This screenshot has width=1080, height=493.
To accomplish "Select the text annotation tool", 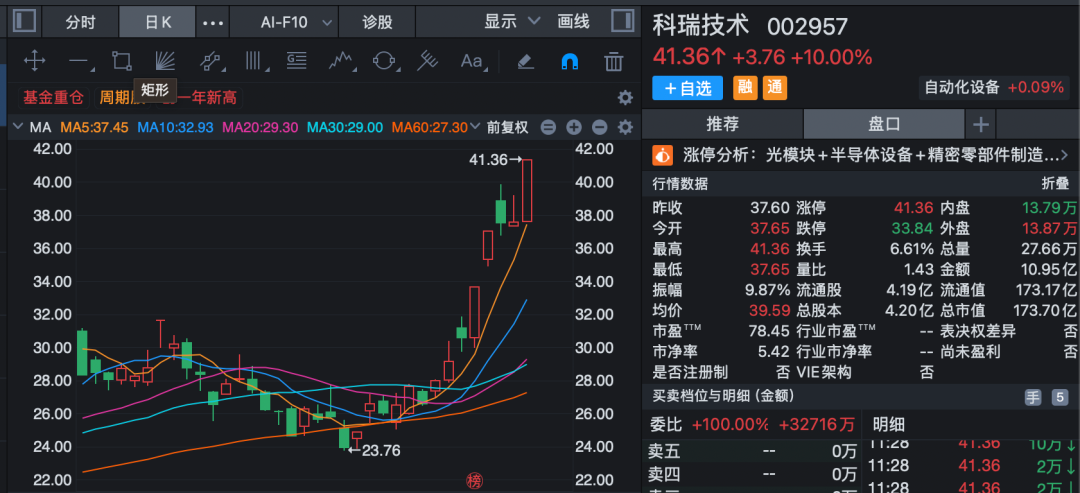I will coord(471,61).
